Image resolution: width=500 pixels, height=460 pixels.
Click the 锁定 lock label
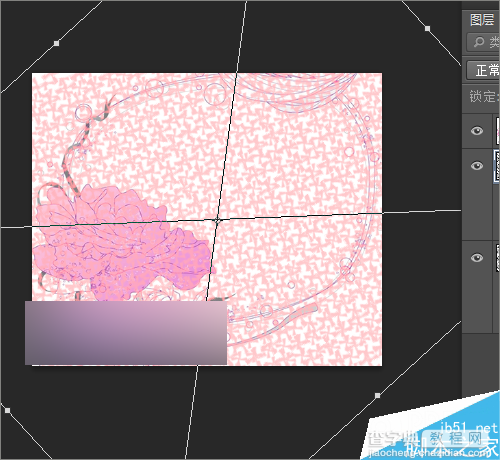[482, 97]
